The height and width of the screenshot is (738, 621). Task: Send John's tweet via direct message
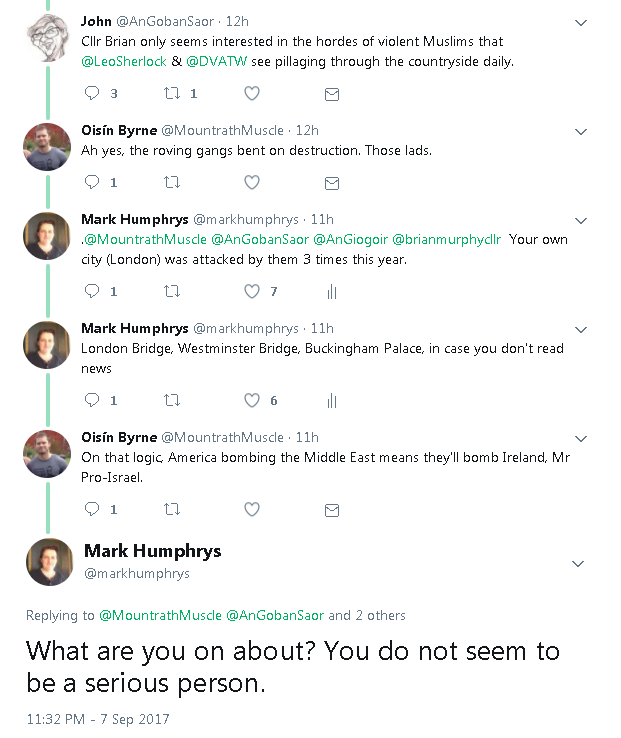click(332, 94)
